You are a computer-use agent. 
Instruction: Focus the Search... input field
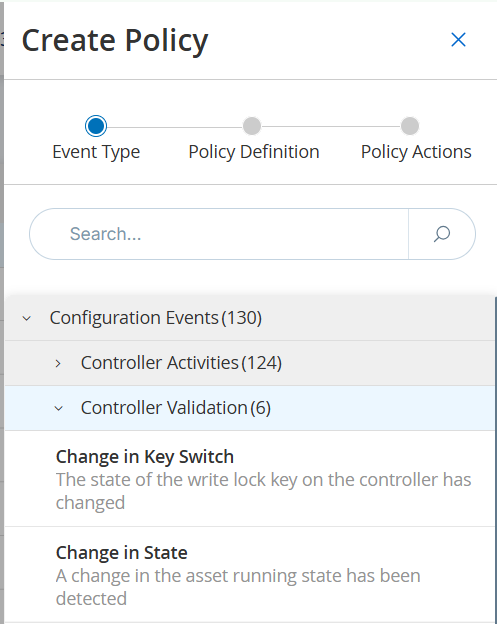pos(219,234)
